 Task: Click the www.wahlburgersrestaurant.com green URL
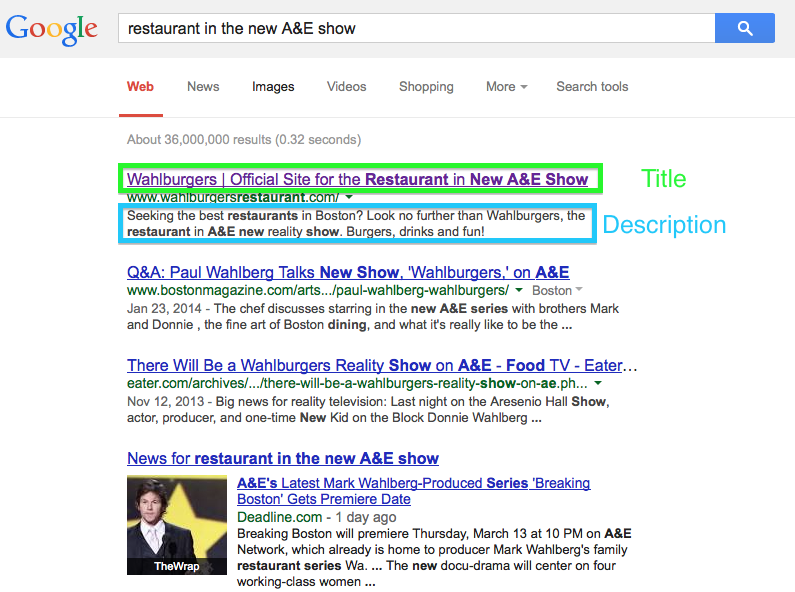pos(233,197)
